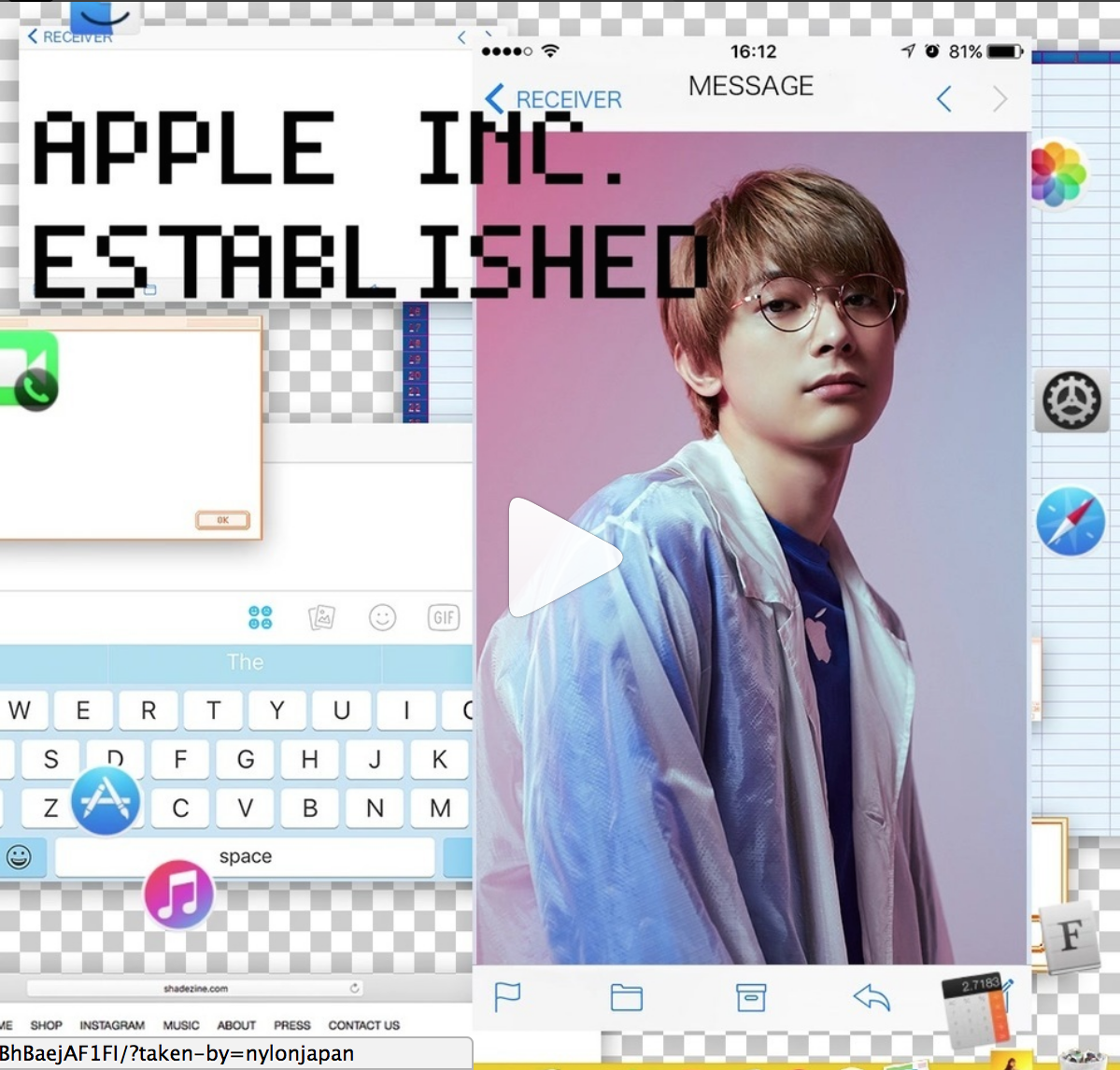Open smiley emoji icon above keyboard
This screenshot has height=1070, width=1120.
382,617
